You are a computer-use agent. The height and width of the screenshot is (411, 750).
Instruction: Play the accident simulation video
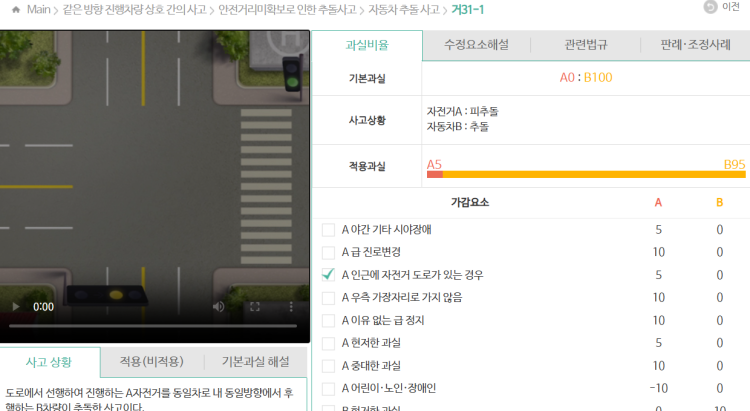16,307
